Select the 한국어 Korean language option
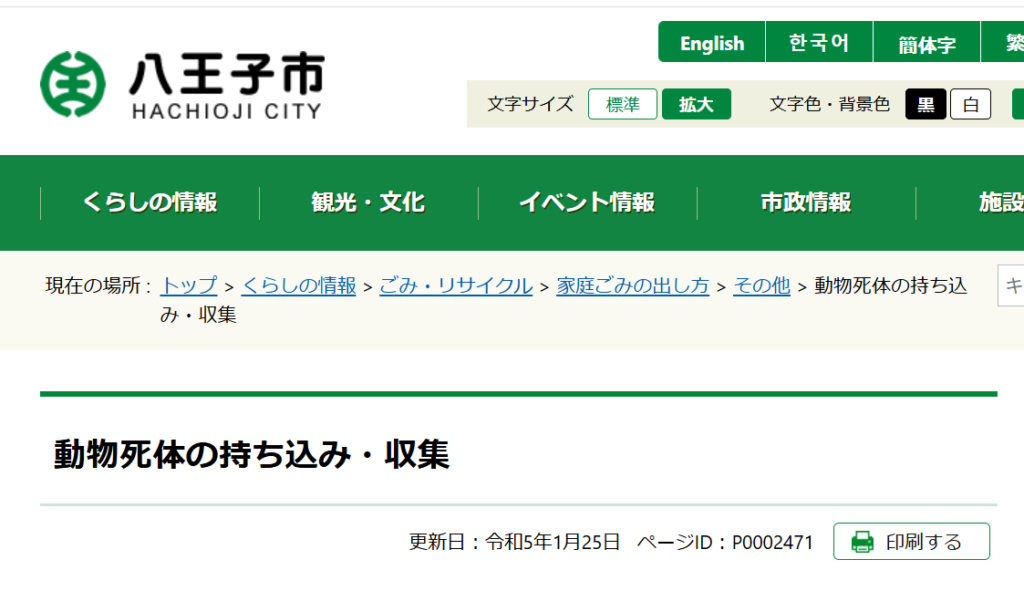 point(819,43)
